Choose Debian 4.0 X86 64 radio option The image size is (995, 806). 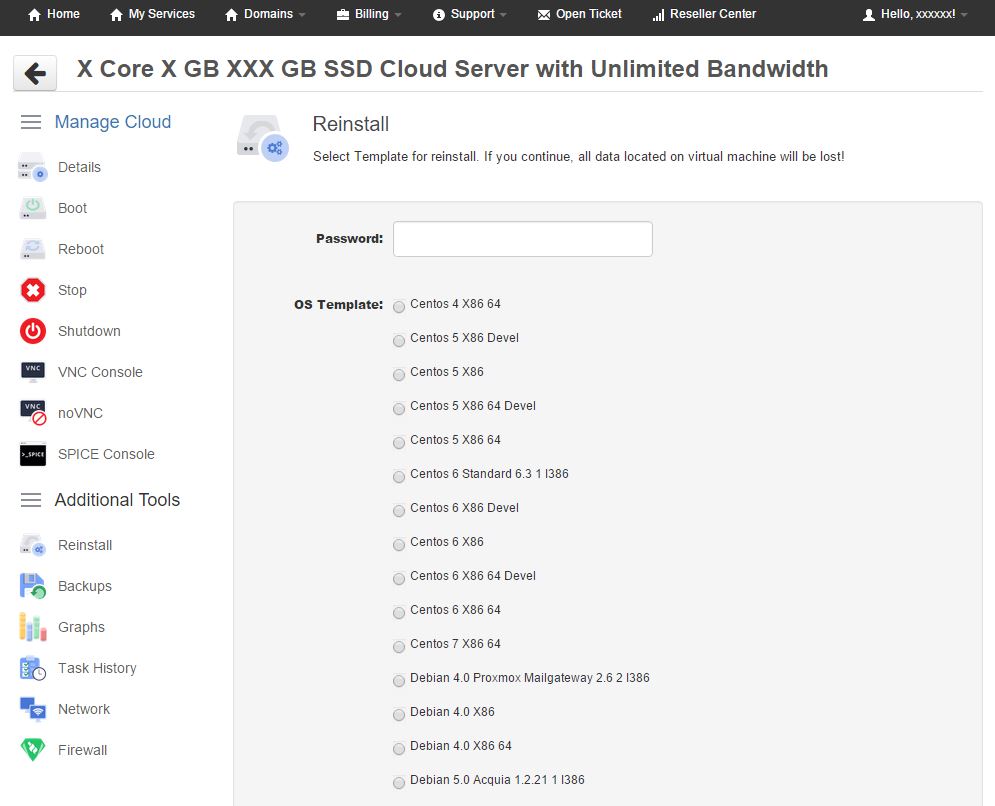(x=399, y=747)
